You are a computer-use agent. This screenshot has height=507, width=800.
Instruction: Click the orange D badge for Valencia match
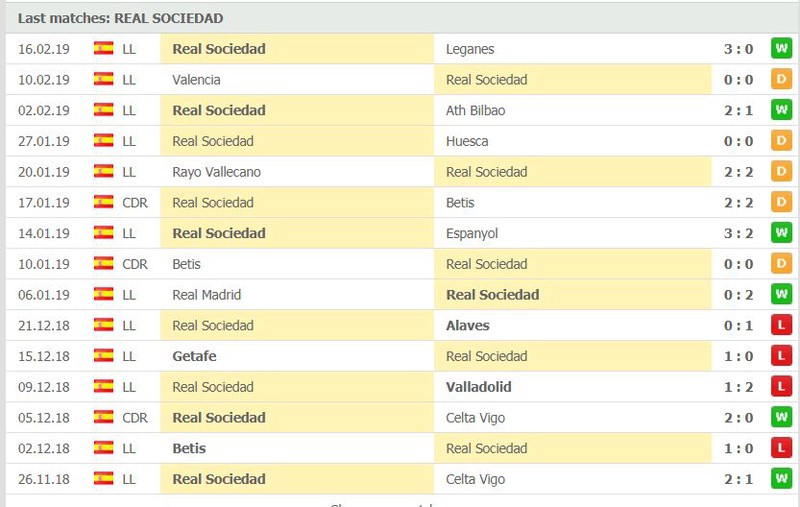coord(781,79)
